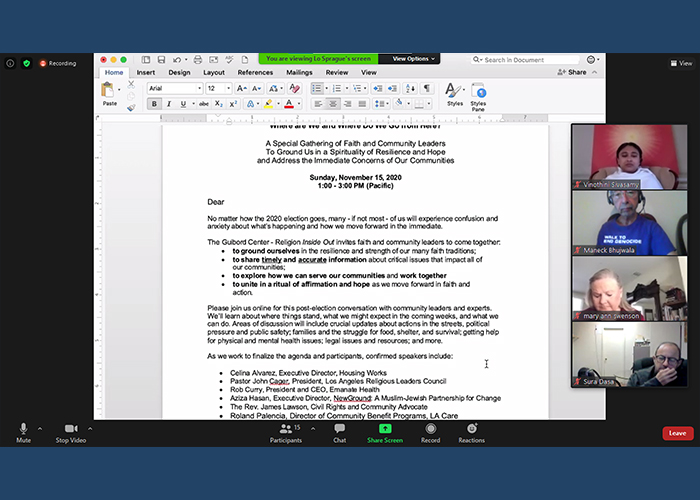700x500 pixels.
Task: Click the Align Right icon
Action: (347, 104)
